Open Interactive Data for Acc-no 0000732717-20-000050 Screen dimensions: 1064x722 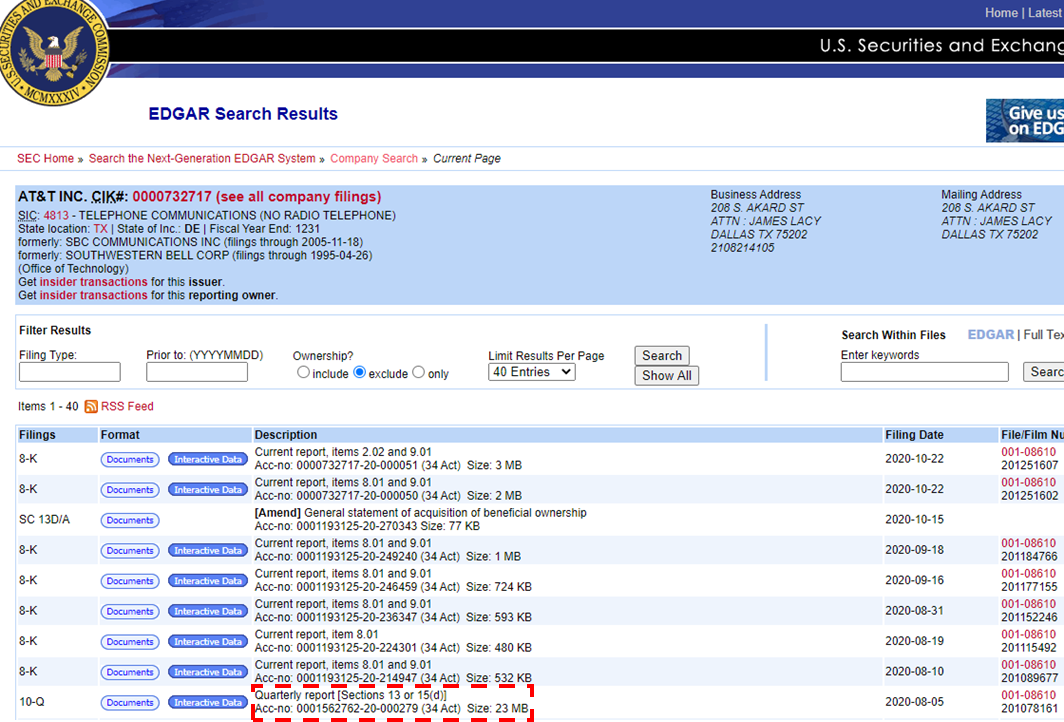click(x=208, y=490)
